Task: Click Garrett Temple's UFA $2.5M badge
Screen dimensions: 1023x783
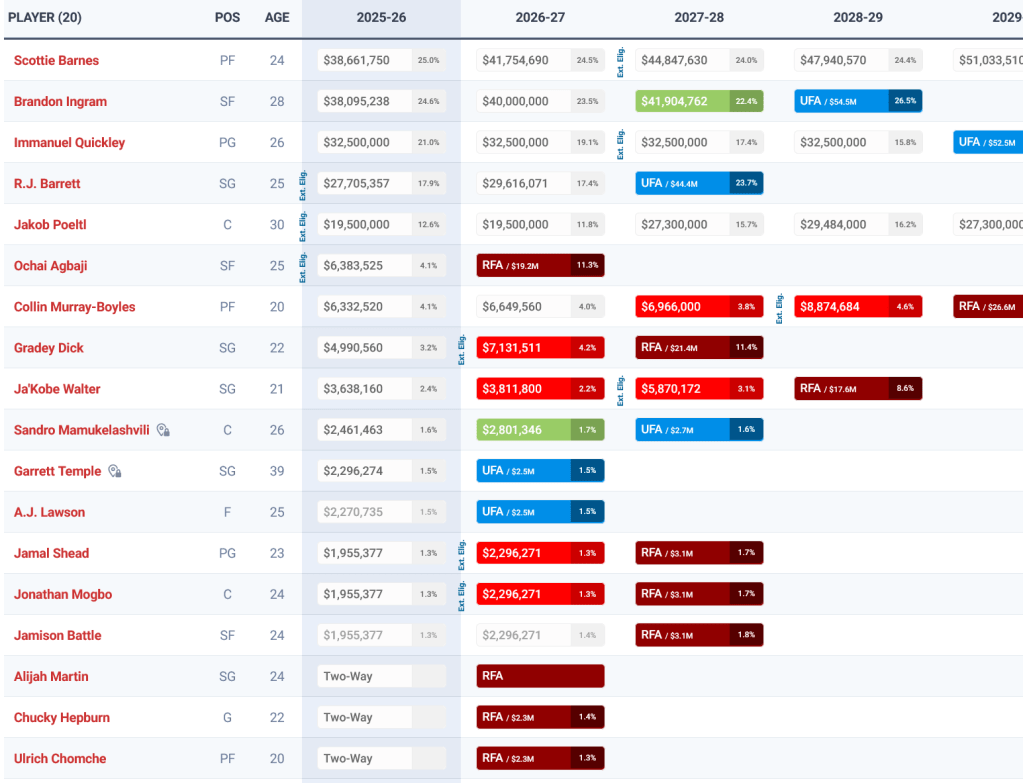Action: pyautogui.click(x=540, y=470)
